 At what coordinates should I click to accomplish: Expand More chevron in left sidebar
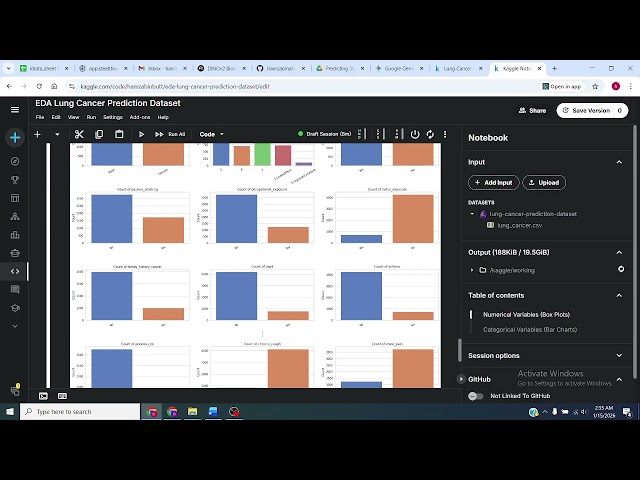pos(15,326)
